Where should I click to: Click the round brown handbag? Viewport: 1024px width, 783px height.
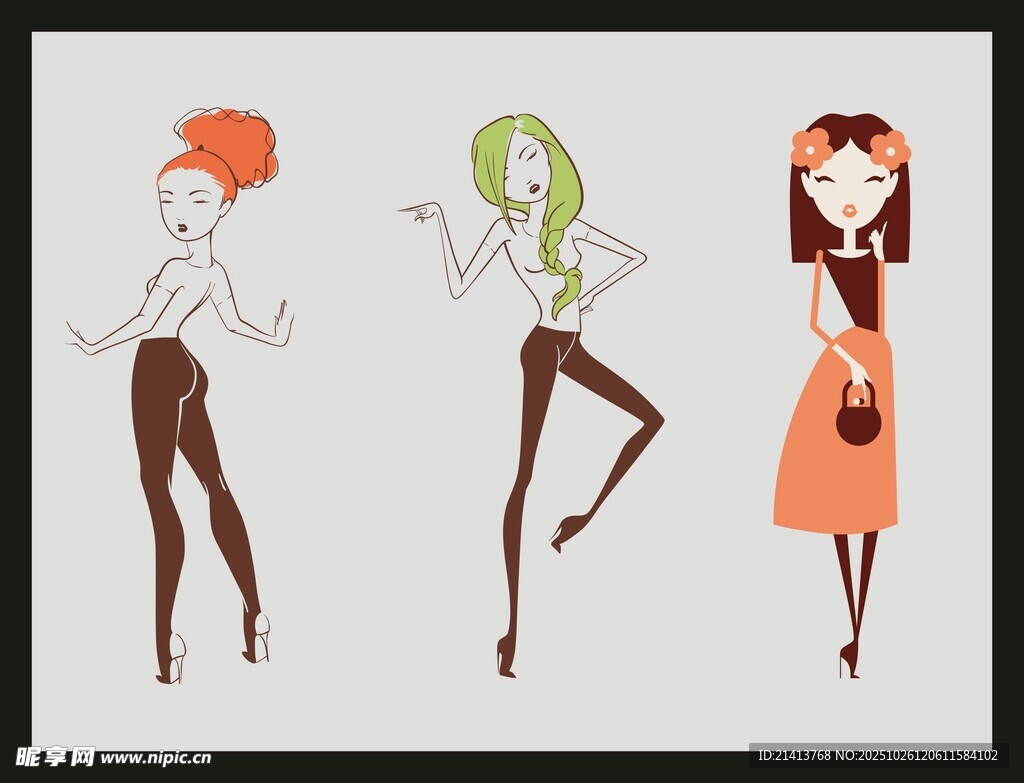click(x=858, y=420)
